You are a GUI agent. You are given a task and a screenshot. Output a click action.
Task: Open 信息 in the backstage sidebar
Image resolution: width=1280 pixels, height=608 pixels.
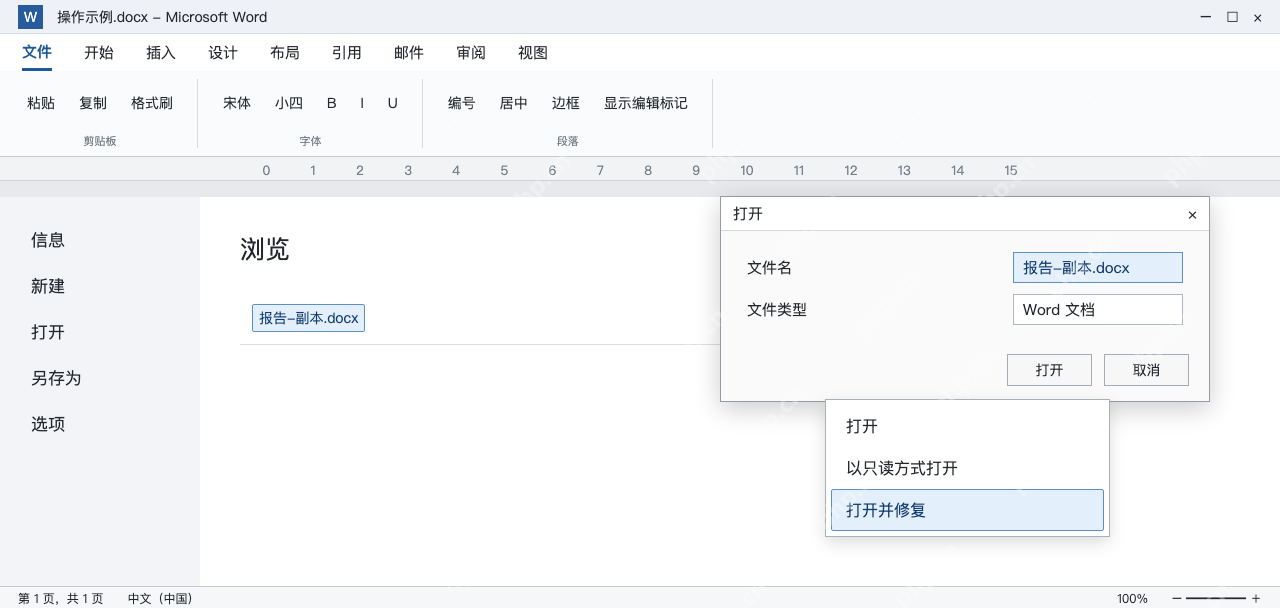(48, 240)
